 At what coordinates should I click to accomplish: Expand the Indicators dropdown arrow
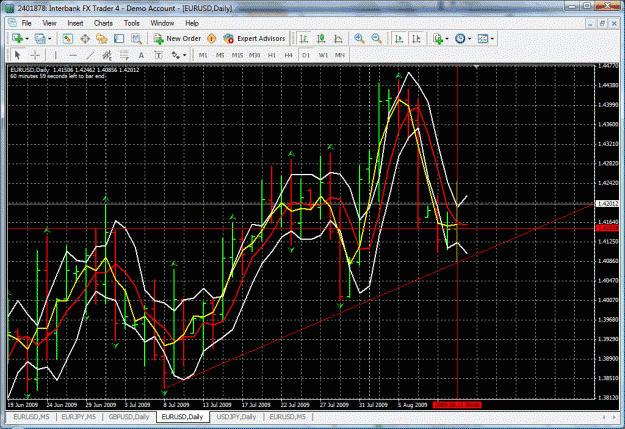pyautogui.click(x=447, y=39)
